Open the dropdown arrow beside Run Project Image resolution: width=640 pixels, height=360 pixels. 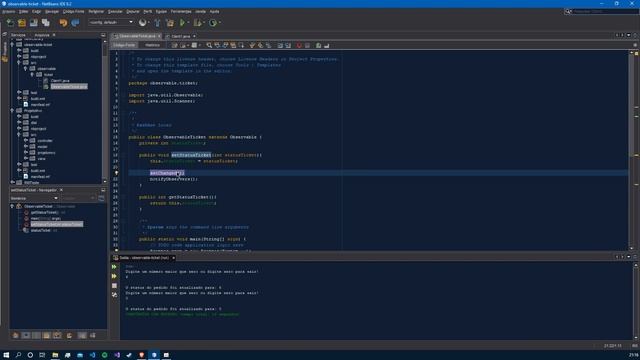point(188,23)
